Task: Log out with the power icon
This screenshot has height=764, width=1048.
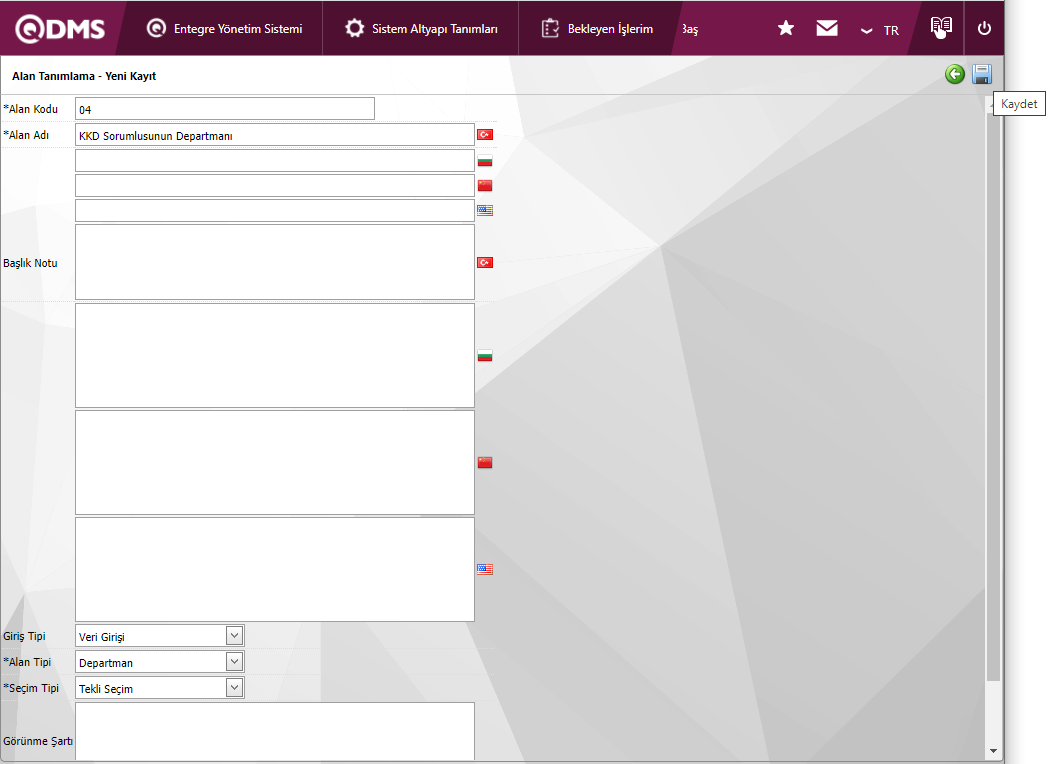Action: pos(984,28)
